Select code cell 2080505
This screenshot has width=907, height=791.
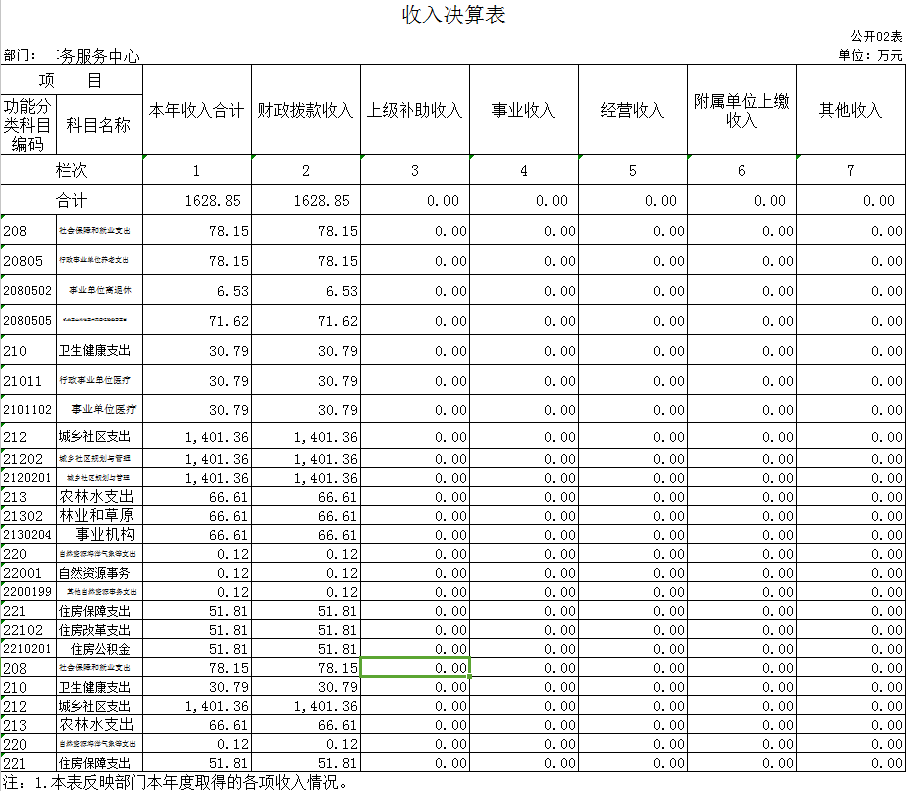pos(28,321)
